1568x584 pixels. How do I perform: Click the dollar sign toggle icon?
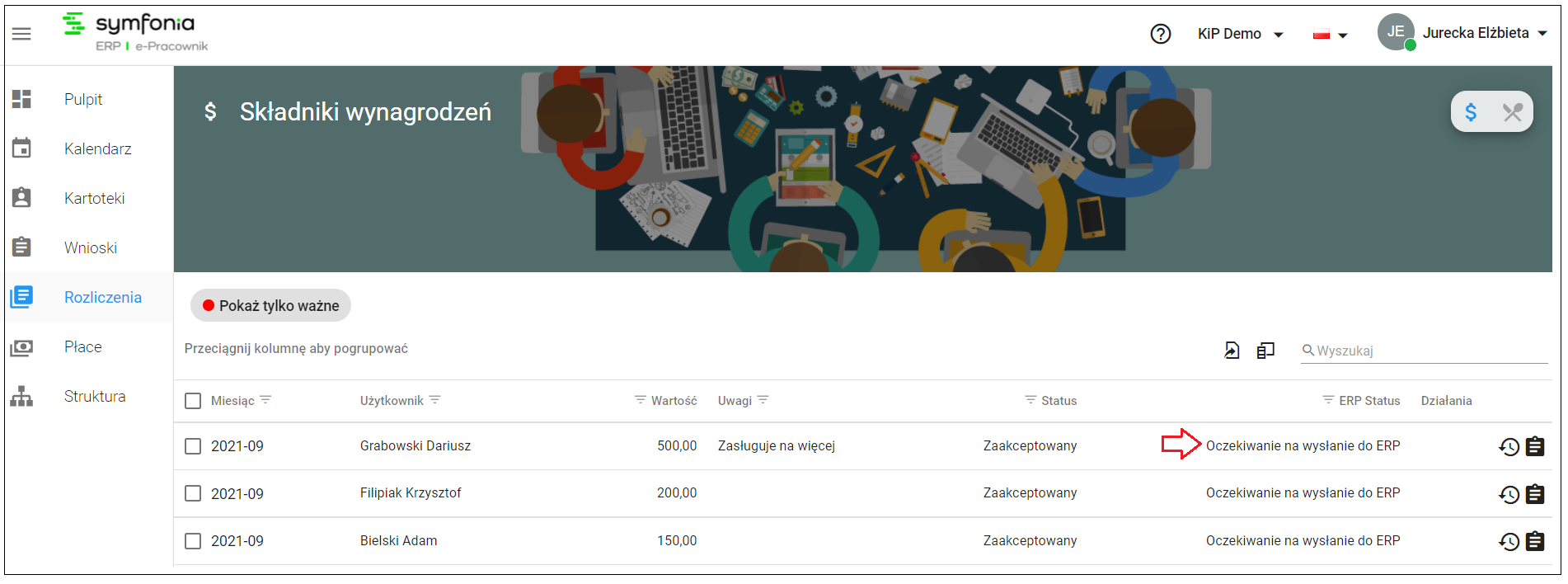[x=1471, y=112]
